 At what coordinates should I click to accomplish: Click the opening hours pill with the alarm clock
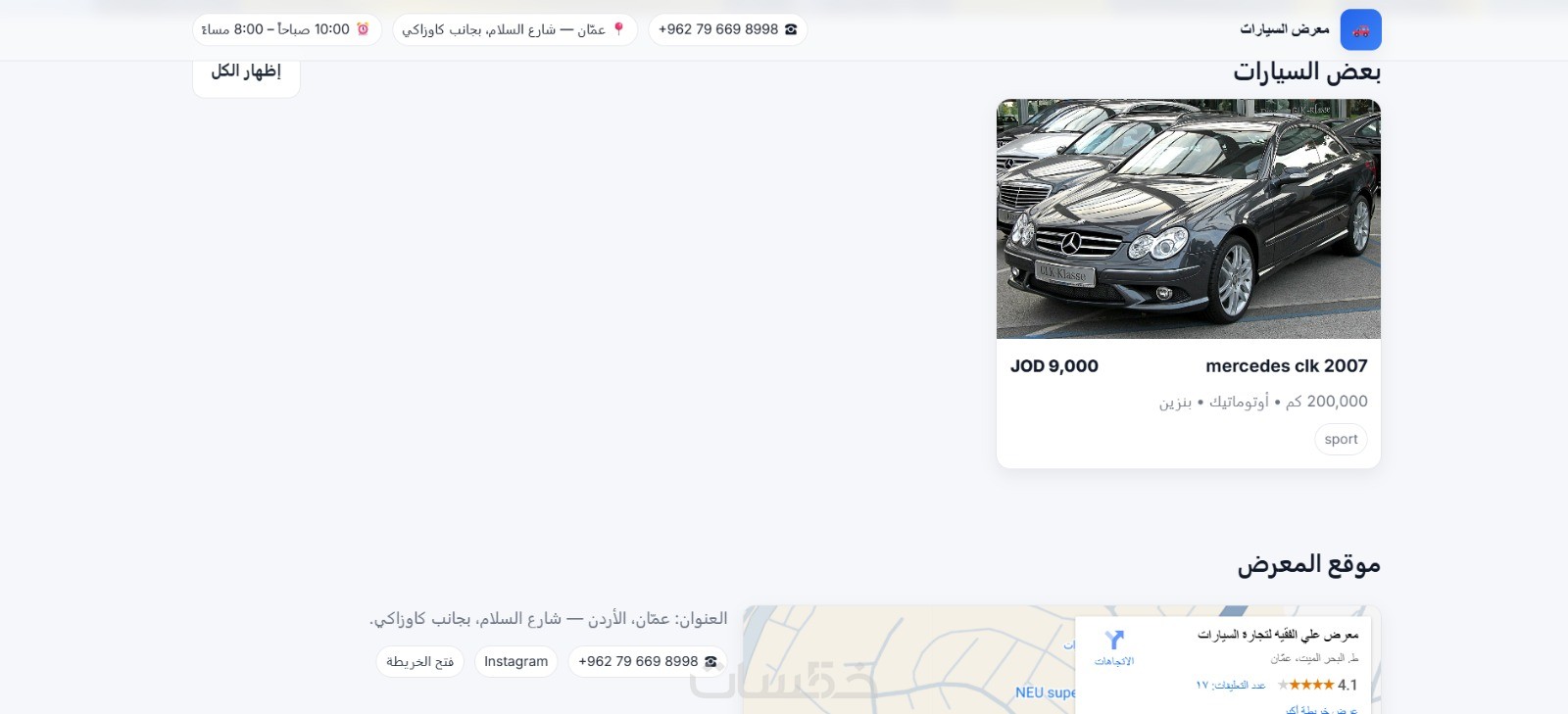286,29
